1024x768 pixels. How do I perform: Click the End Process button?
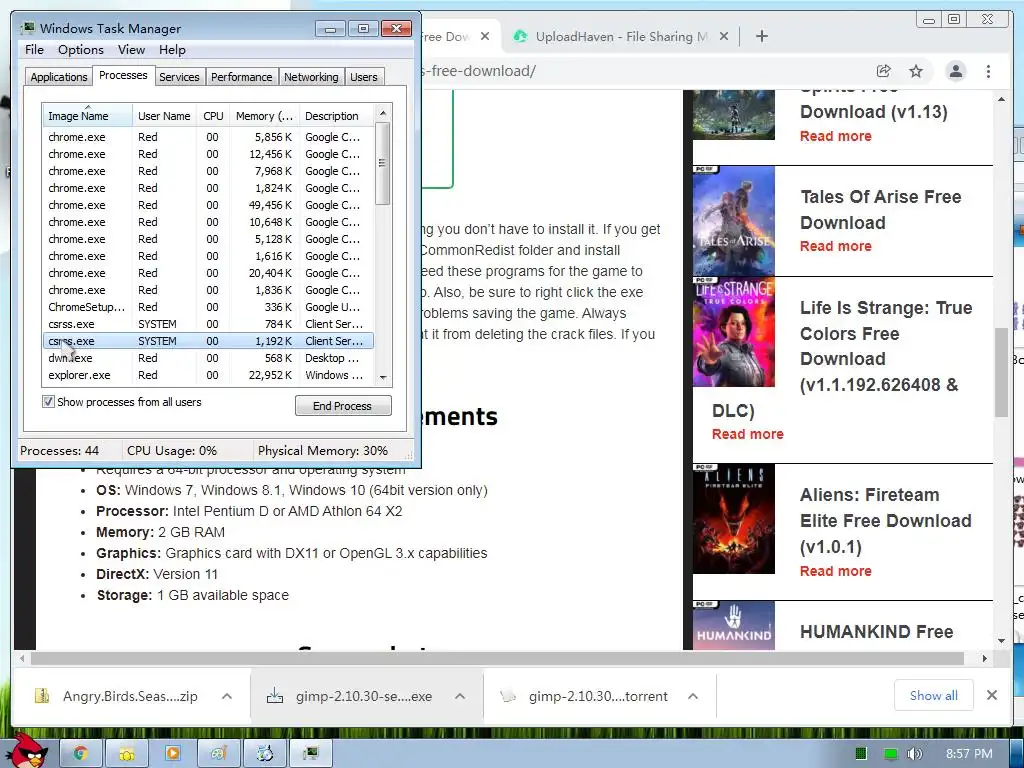(x=343, y=406)
